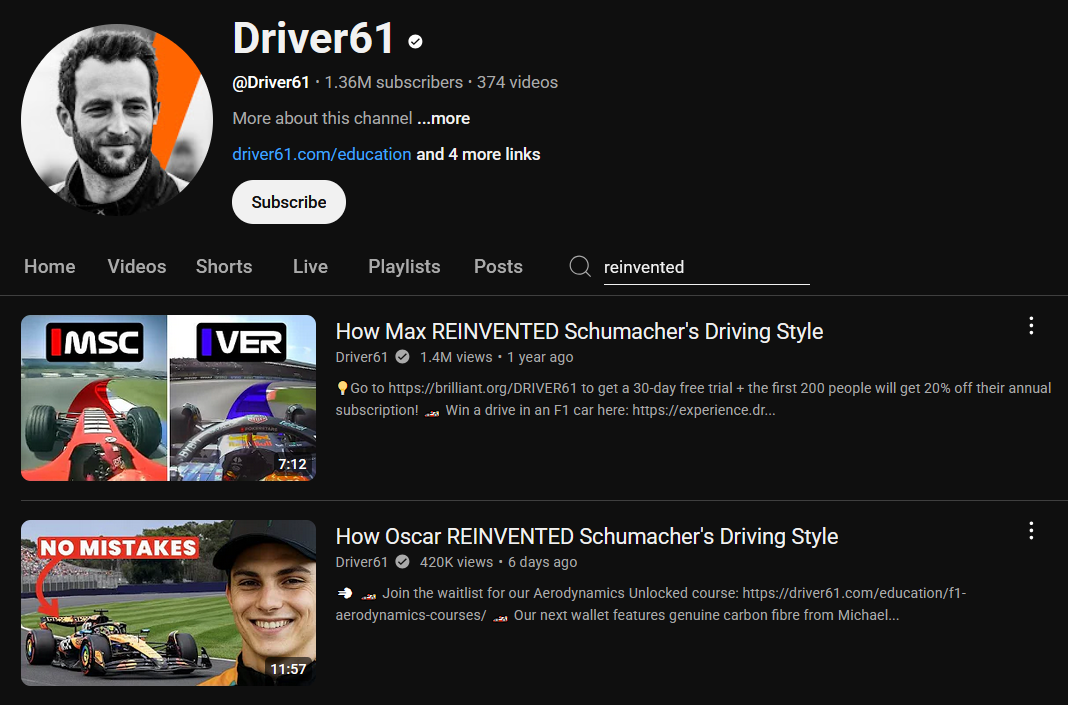Click the '420K views' text

point(456,562)
